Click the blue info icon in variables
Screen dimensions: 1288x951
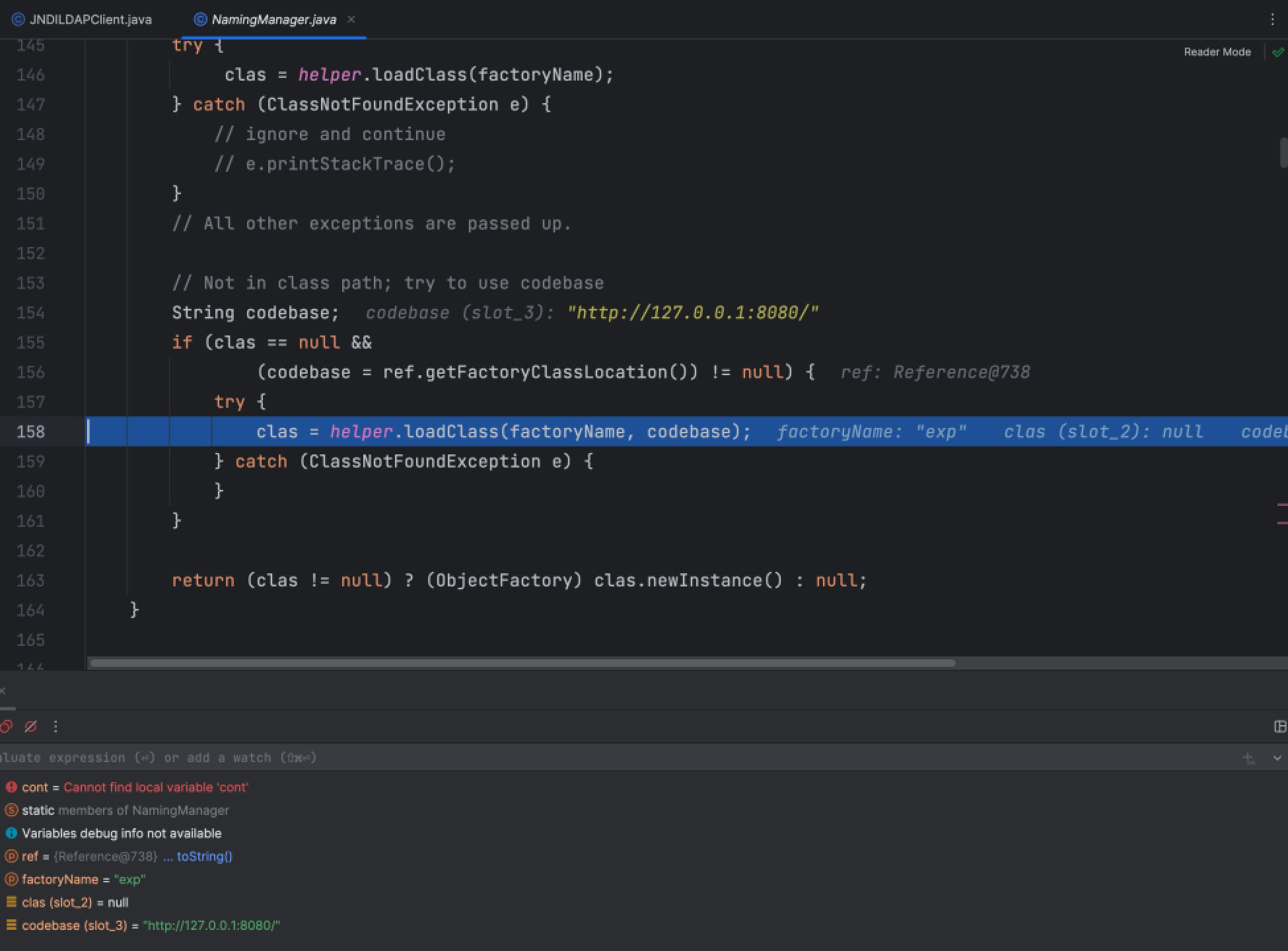(11, 833)
